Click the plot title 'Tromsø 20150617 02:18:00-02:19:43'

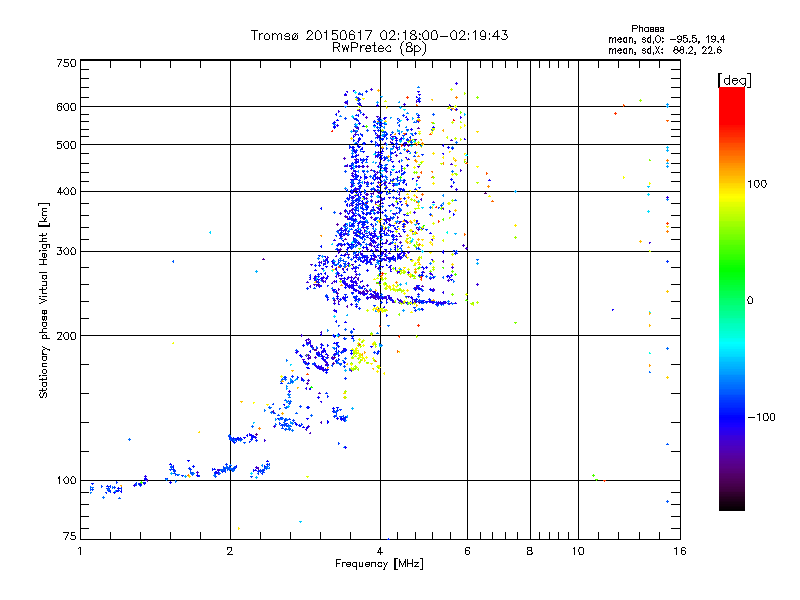point(379,35)
